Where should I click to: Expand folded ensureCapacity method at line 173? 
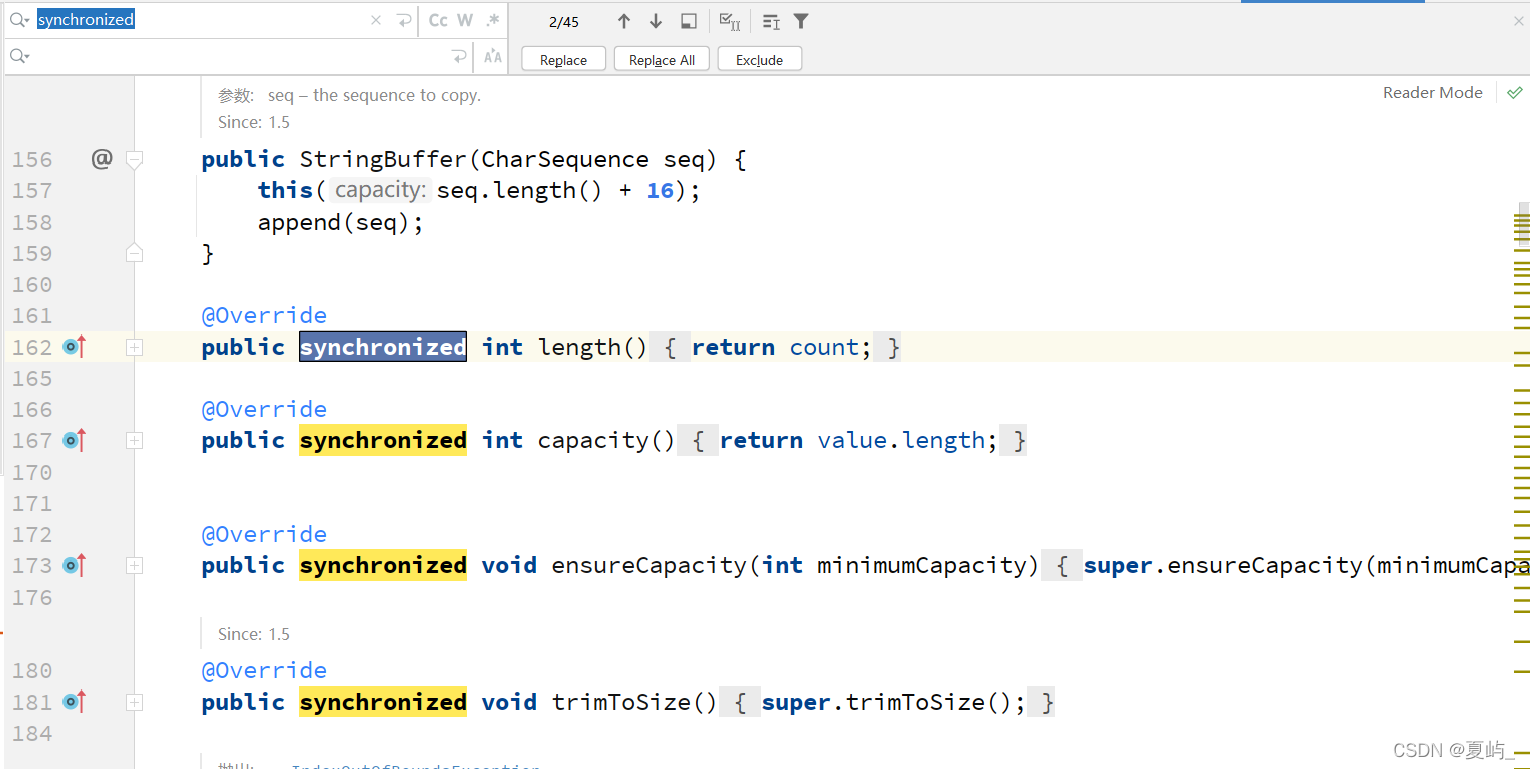134,565
